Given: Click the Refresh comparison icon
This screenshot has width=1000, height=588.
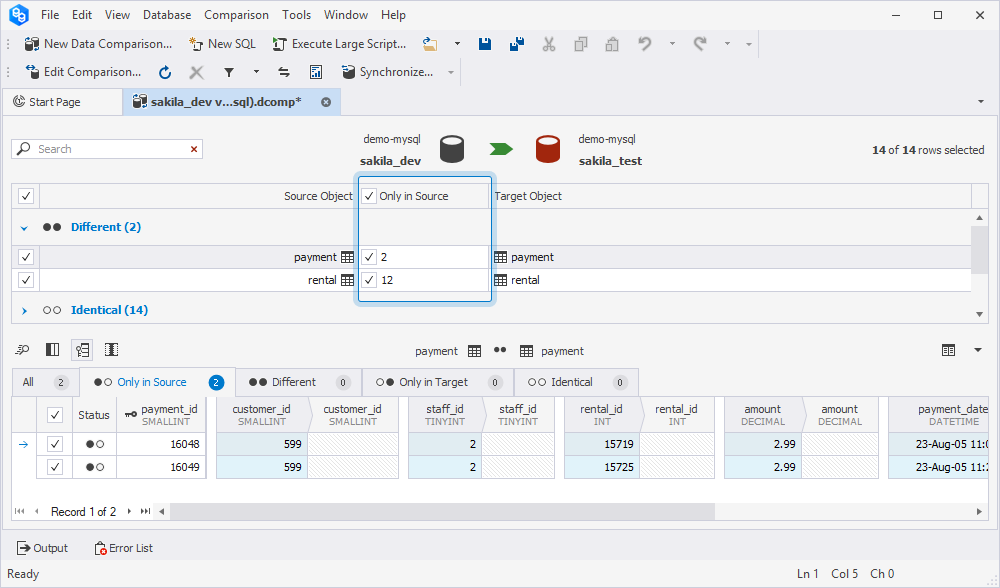Looking at the screenshot, I should (x=165, y=72).
